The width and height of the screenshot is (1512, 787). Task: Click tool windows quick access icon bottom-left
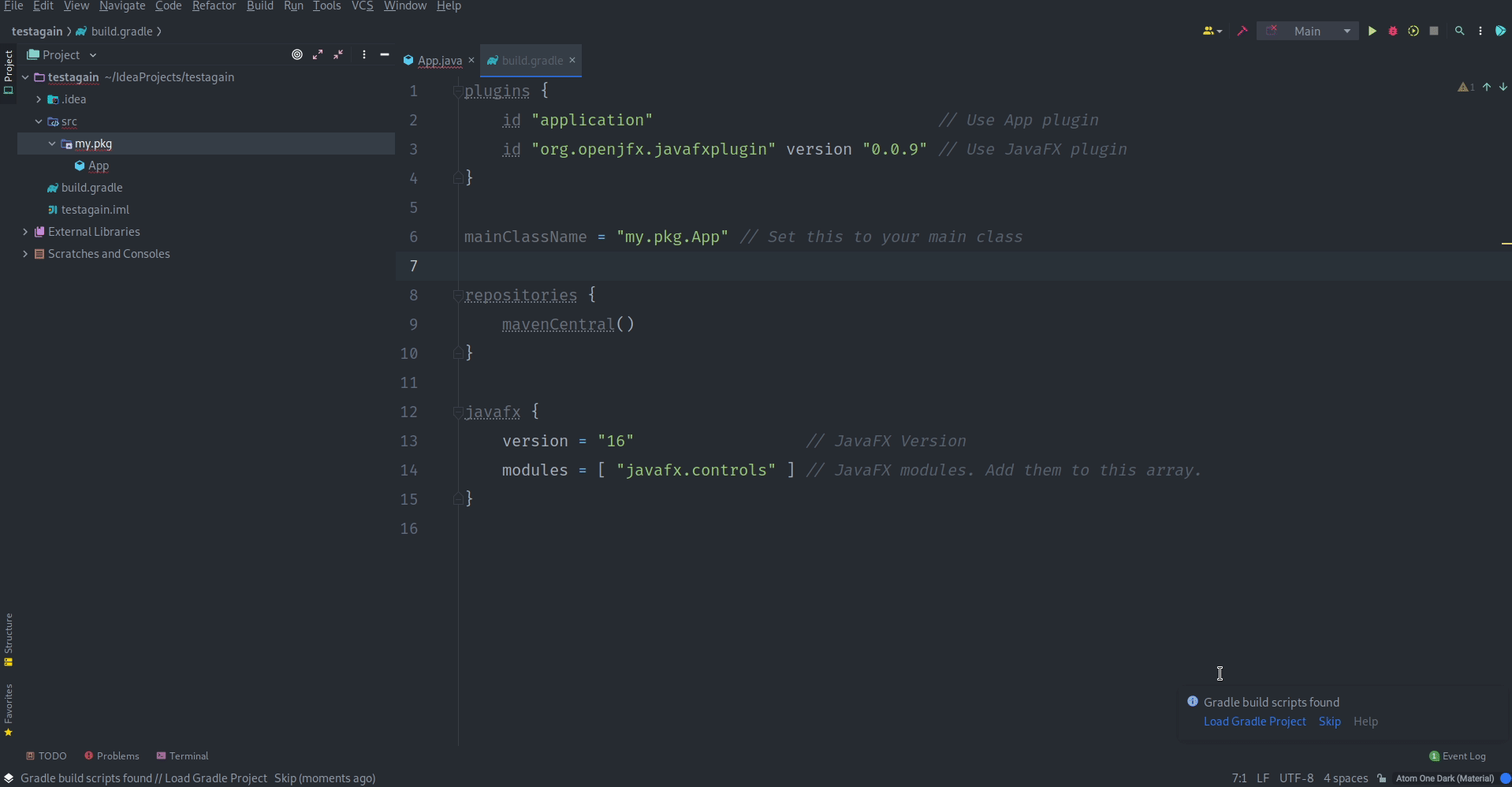[x=9, y=778]
